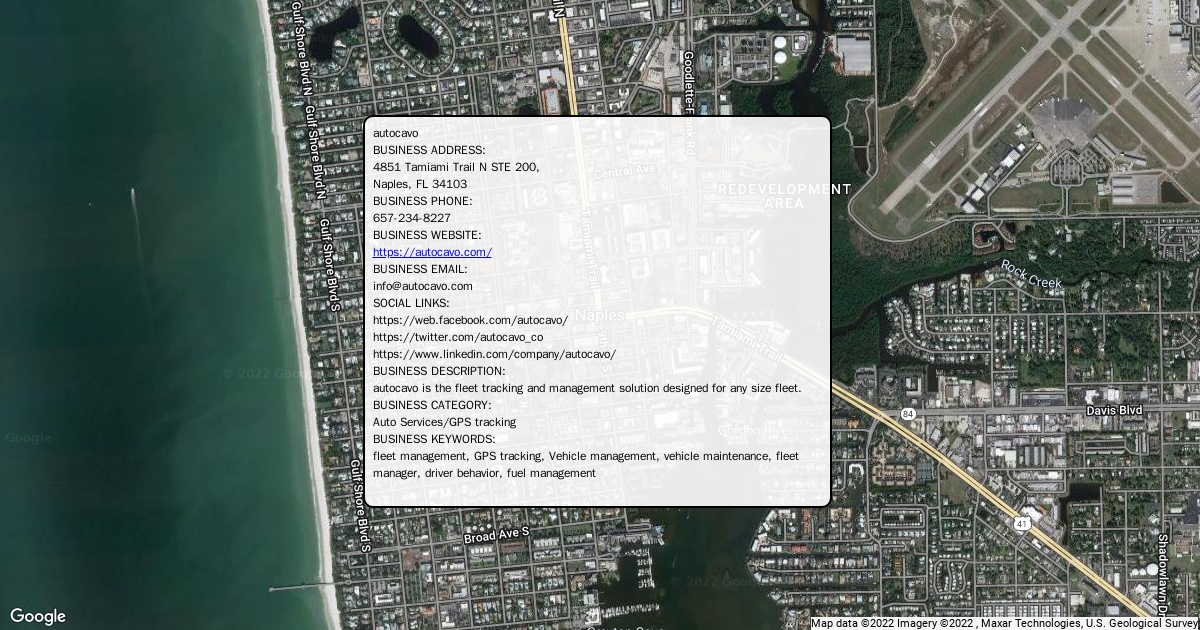Click the route 84 highway shield

(x=907, y=413)
